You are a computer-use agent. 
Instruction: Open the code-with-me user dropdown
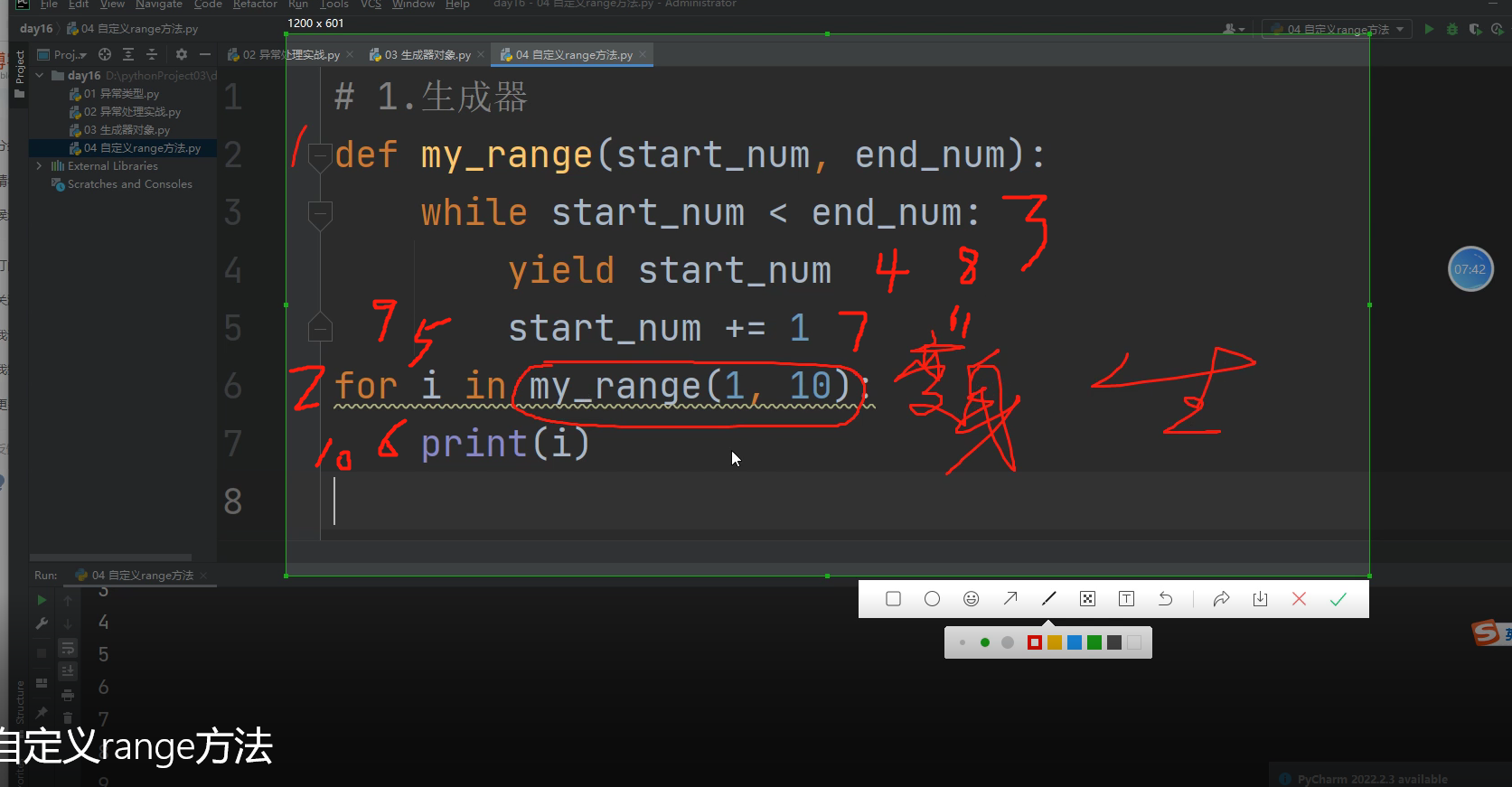pos(1234,29)
